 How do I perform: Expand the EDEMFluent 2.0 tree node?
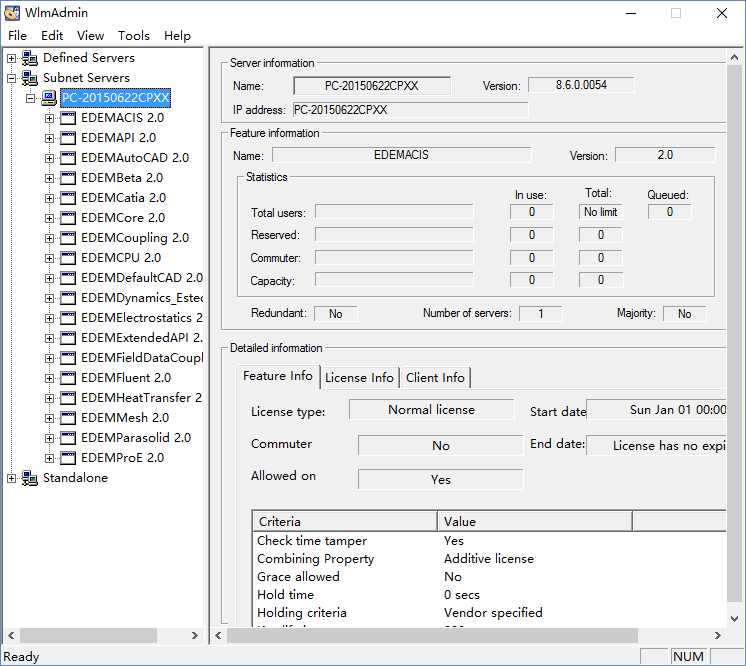pyautogui.click(x=49, y=378)
